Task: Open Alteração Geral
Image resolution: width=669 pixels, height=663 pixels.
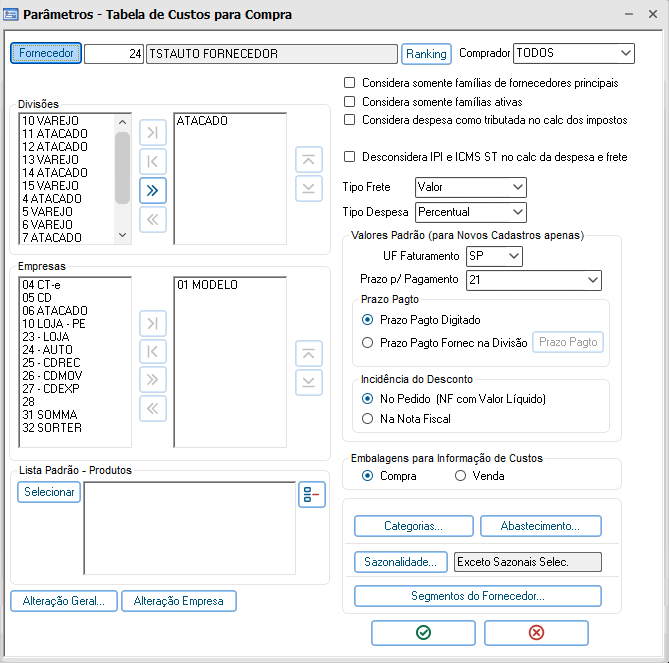Action: [64, 601]
